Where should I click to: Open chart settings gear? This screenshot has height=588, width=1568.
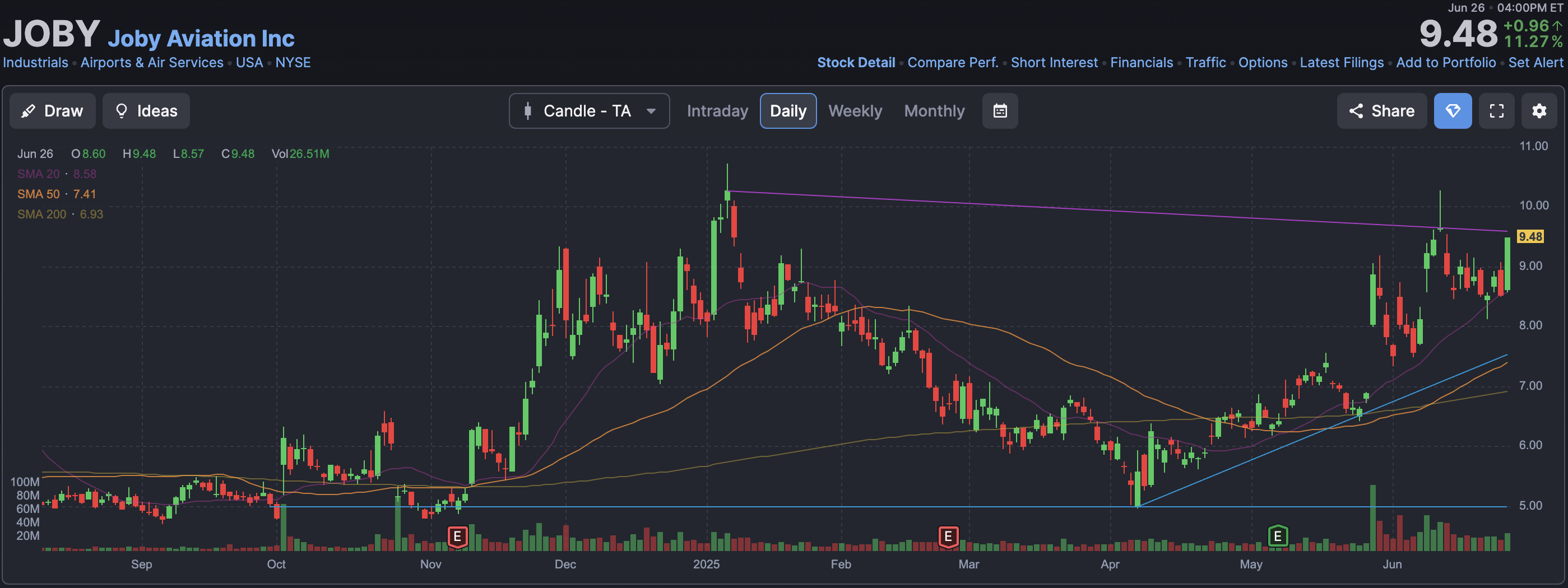click(1539, 111)
